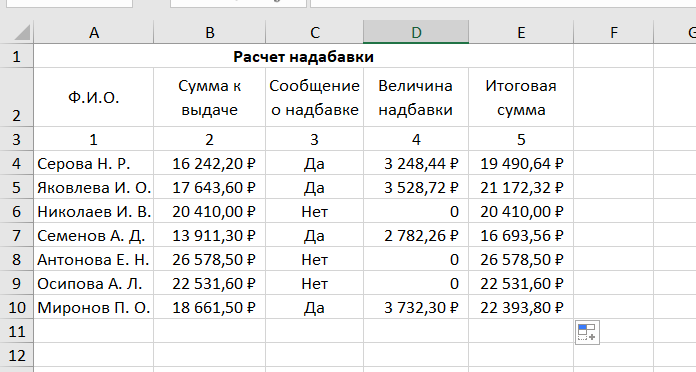This screenshot has height=372, width=696.
Task: Click 'Да' in Серова's row
Action: [314, 163]
